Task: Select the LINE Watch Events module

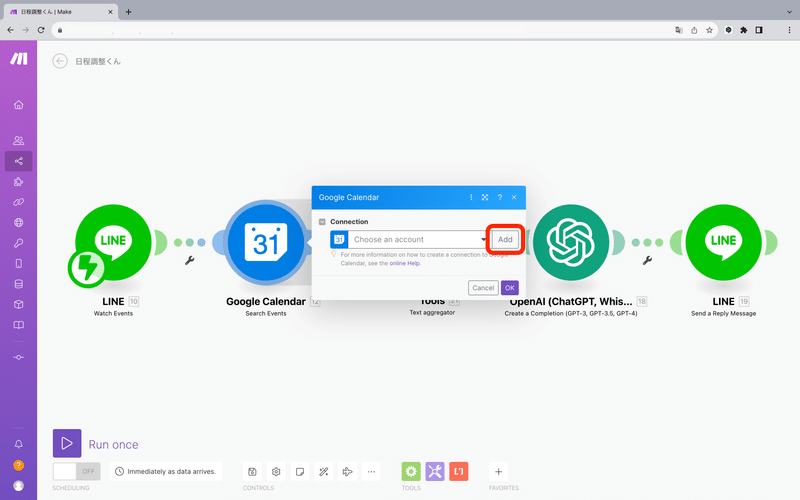Action: (113, 243)
